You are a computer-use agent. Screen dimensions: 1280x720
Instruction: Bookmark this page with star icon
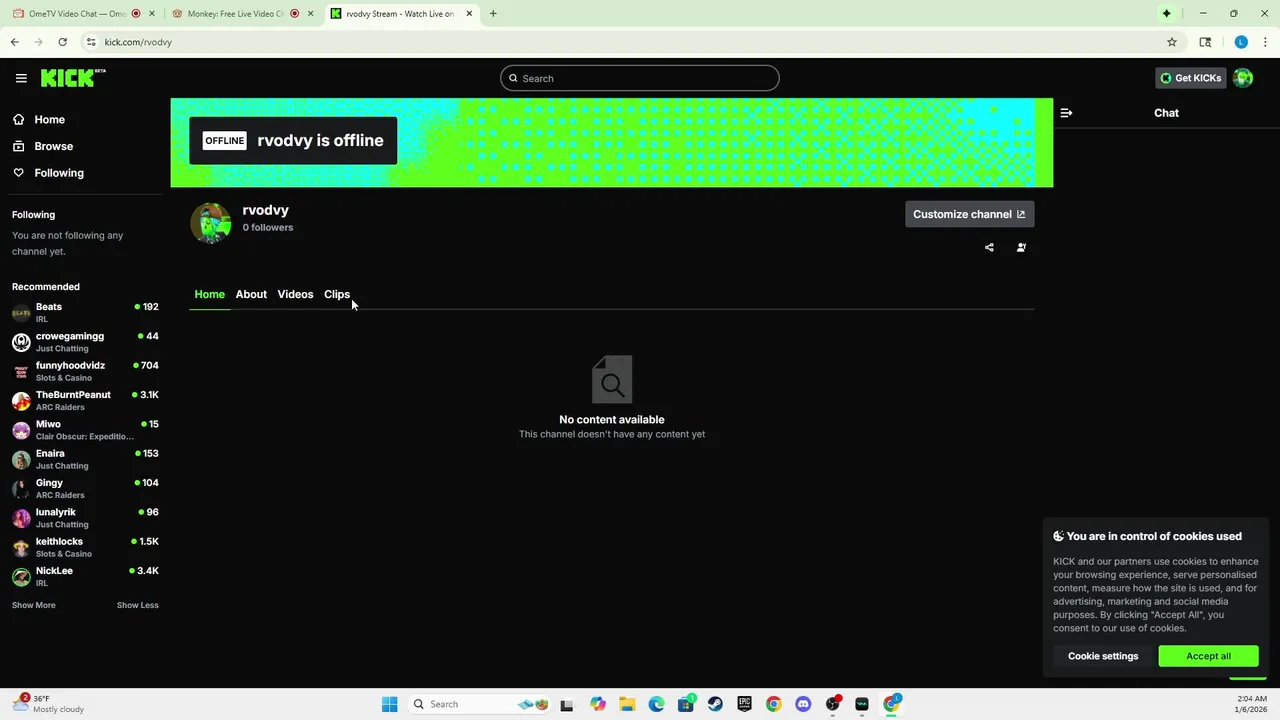[x=1172, y=42]
